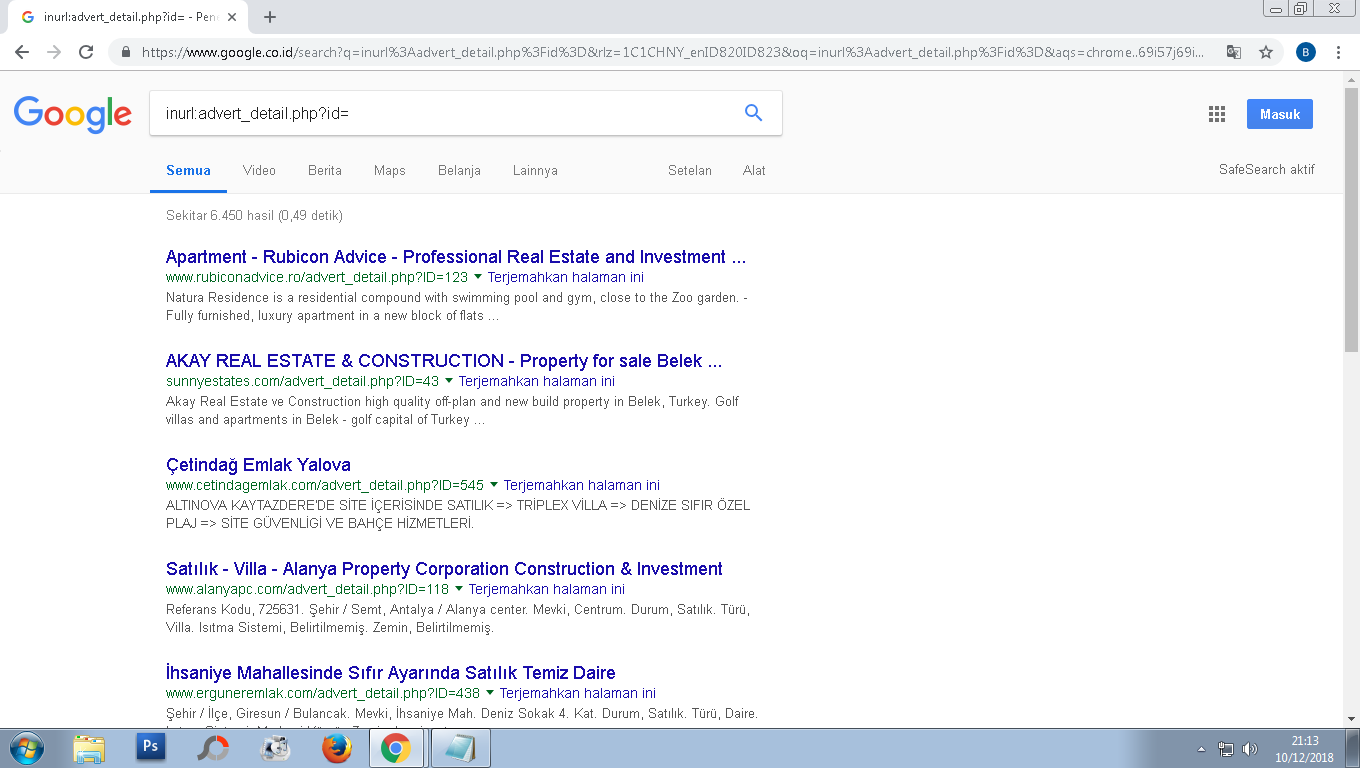Image resolution: width=1360 pixels, height=768 pixels.
Task: Click Terjemahkan halaman ini for erguneremlak.com
Action: tap(578, 693)
